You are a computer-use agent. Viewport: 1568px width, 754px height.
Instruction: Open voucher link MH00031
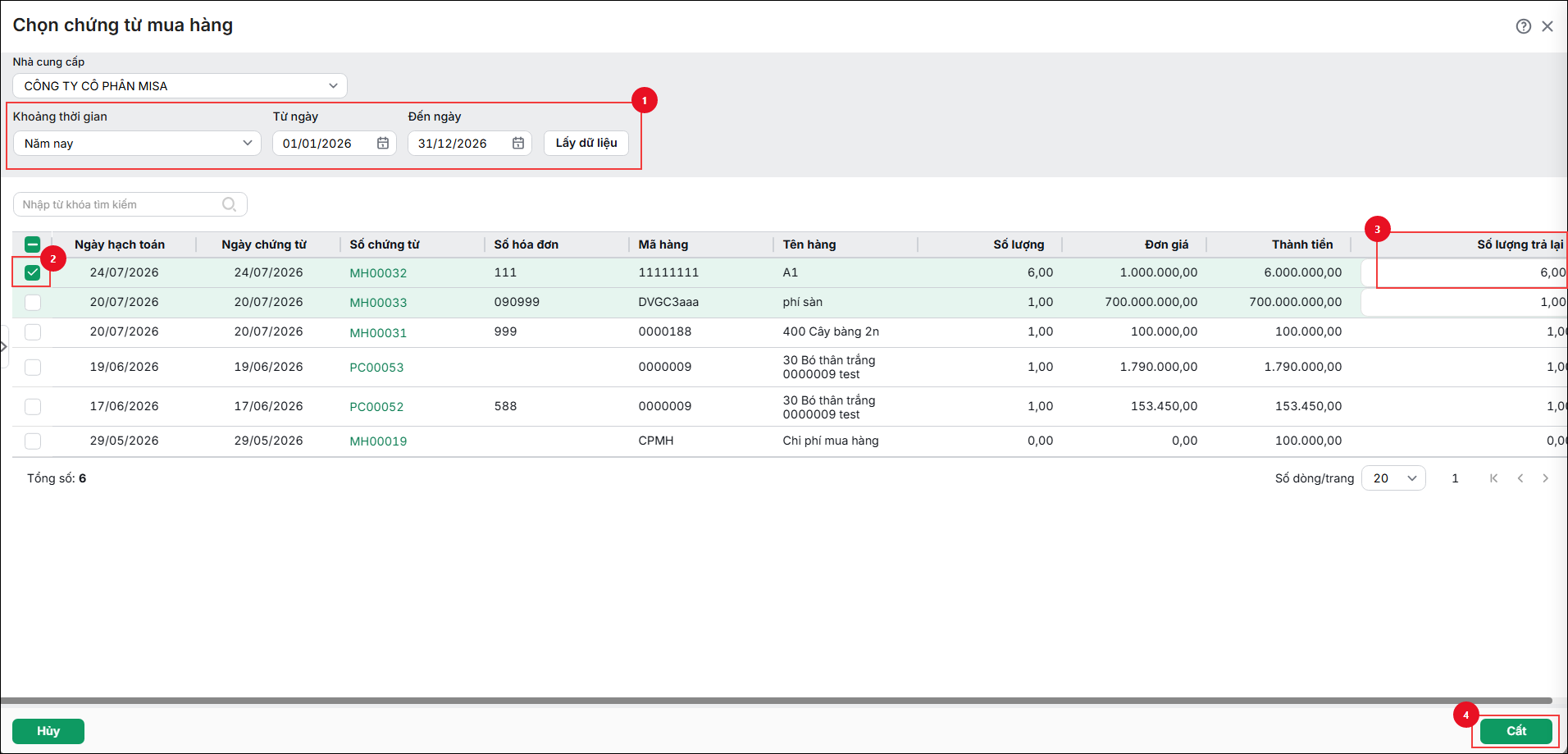[x=378, y=332]
